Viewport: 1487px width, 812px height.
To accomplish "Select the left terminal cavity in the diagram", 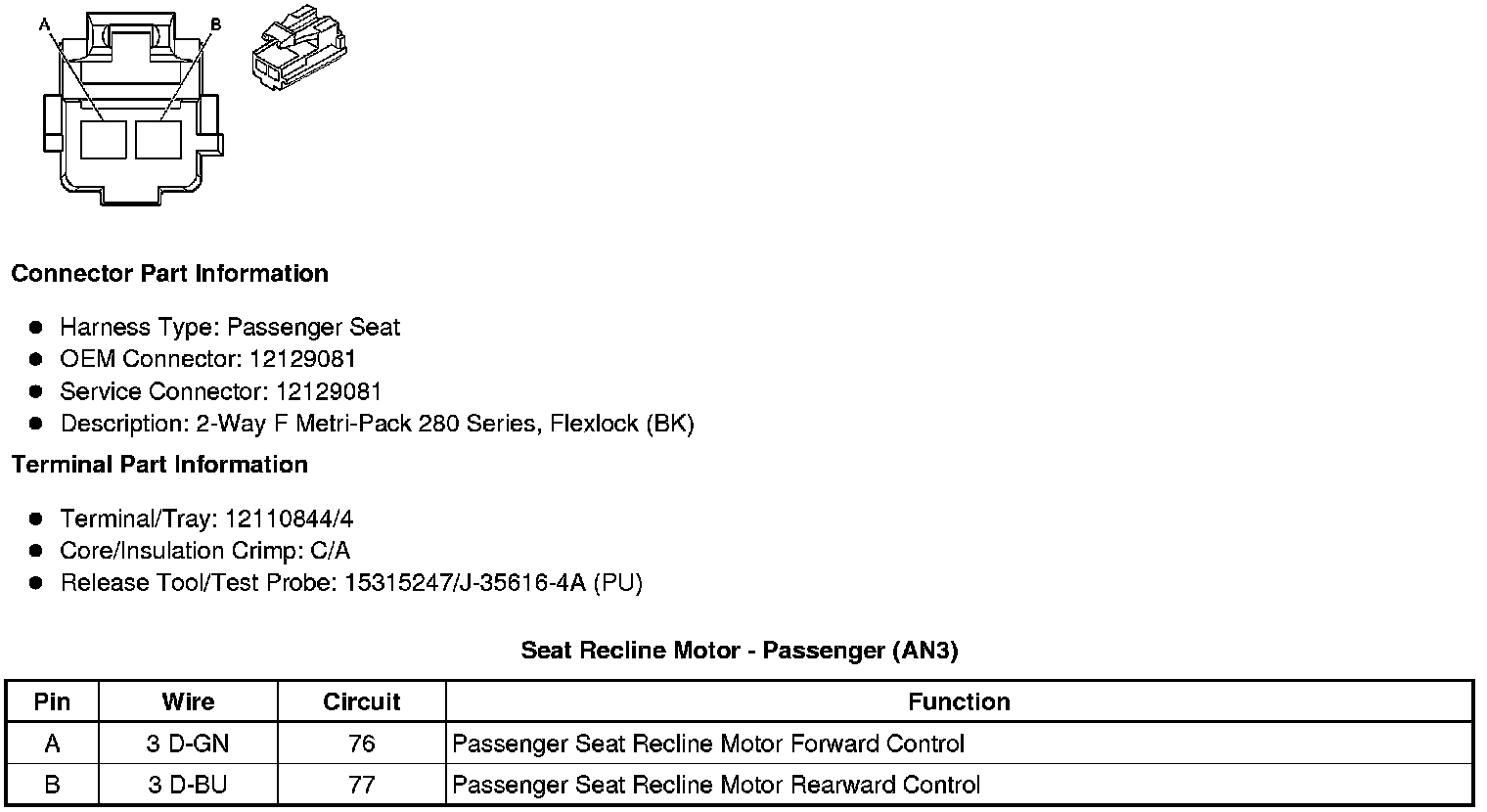I will click(103, 139).
